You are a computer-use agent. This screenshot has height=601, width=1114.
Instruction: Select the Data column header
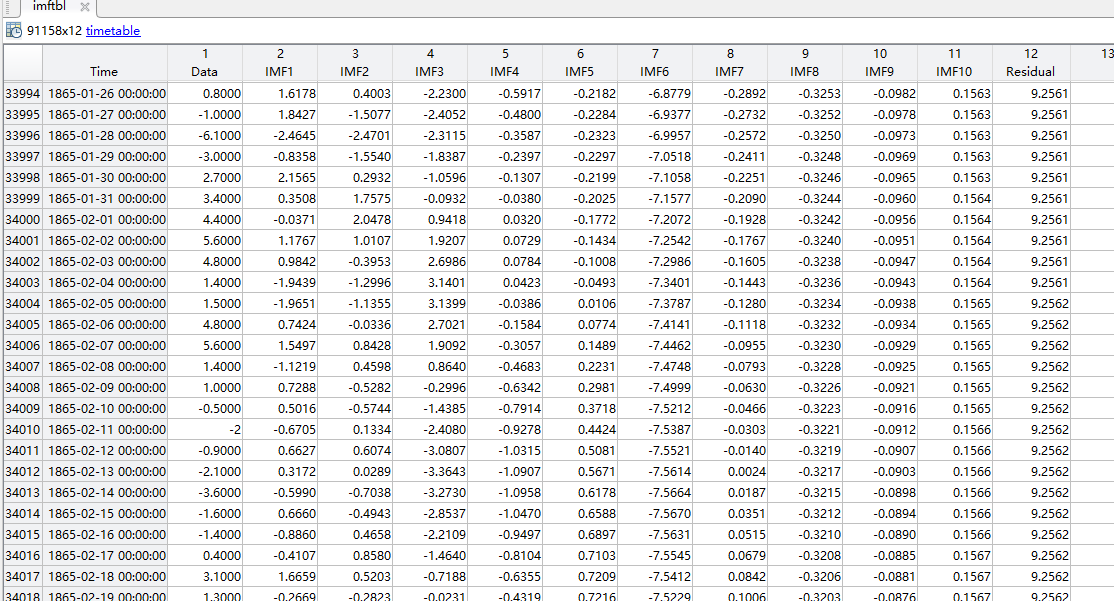tap(204, 71)
